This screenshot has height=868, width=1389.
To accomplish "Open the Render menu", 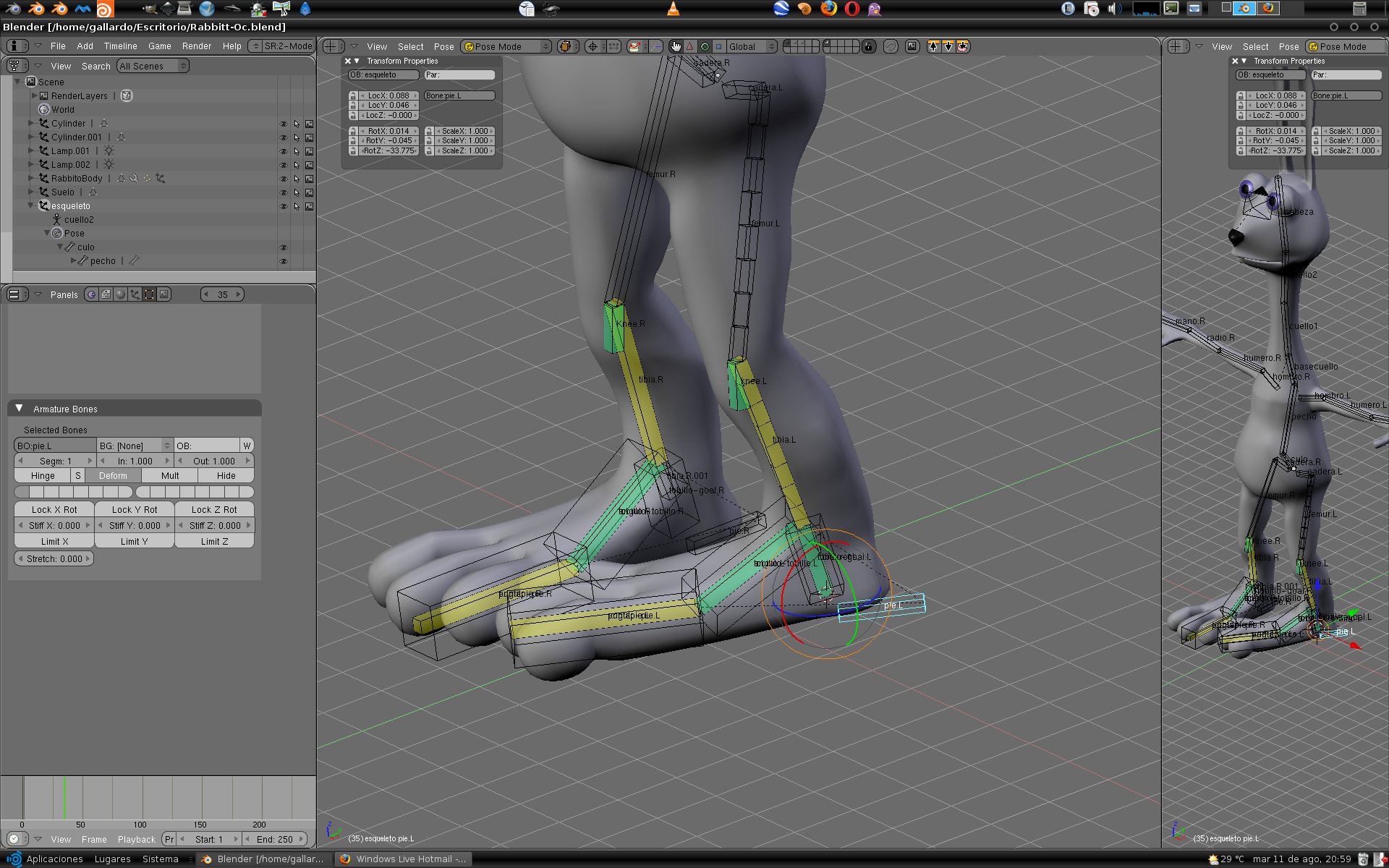I will pos(196,46).
